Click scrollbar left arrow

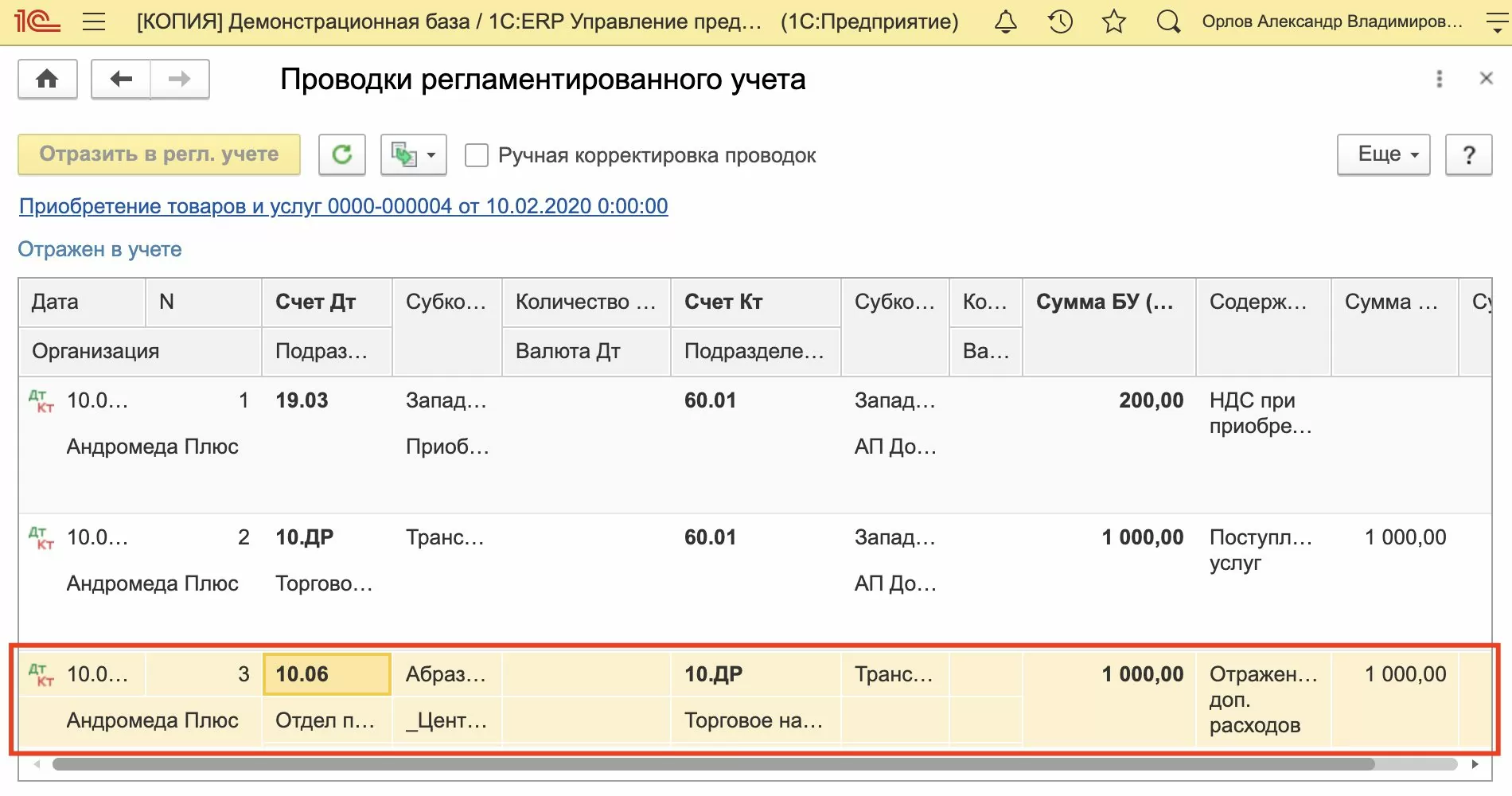[x=37, y=764]
